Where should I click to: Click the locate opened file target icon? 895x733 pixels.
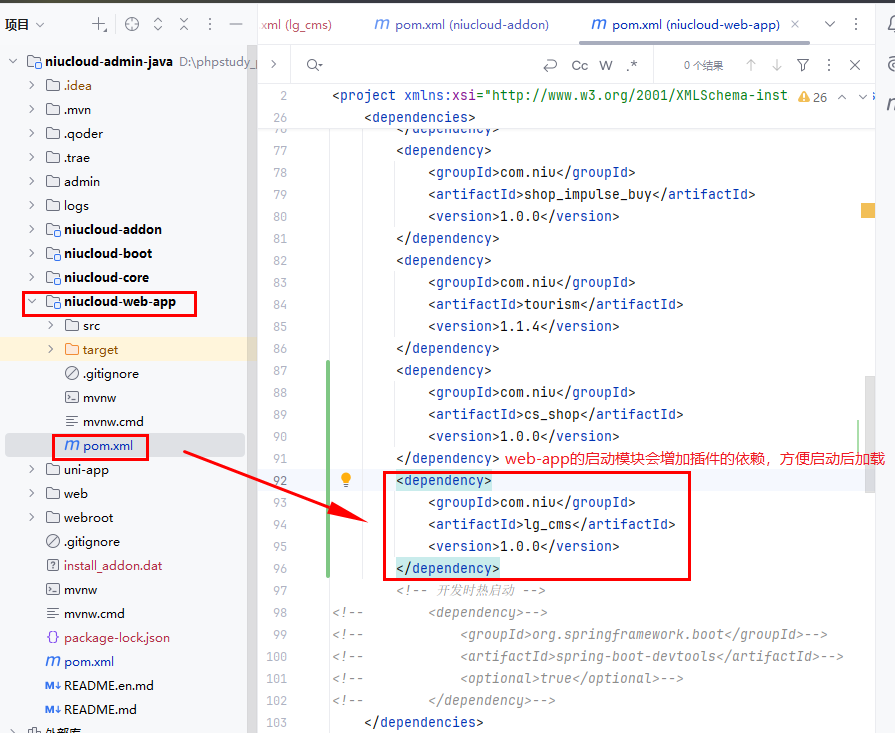click(x=132, y=24)
